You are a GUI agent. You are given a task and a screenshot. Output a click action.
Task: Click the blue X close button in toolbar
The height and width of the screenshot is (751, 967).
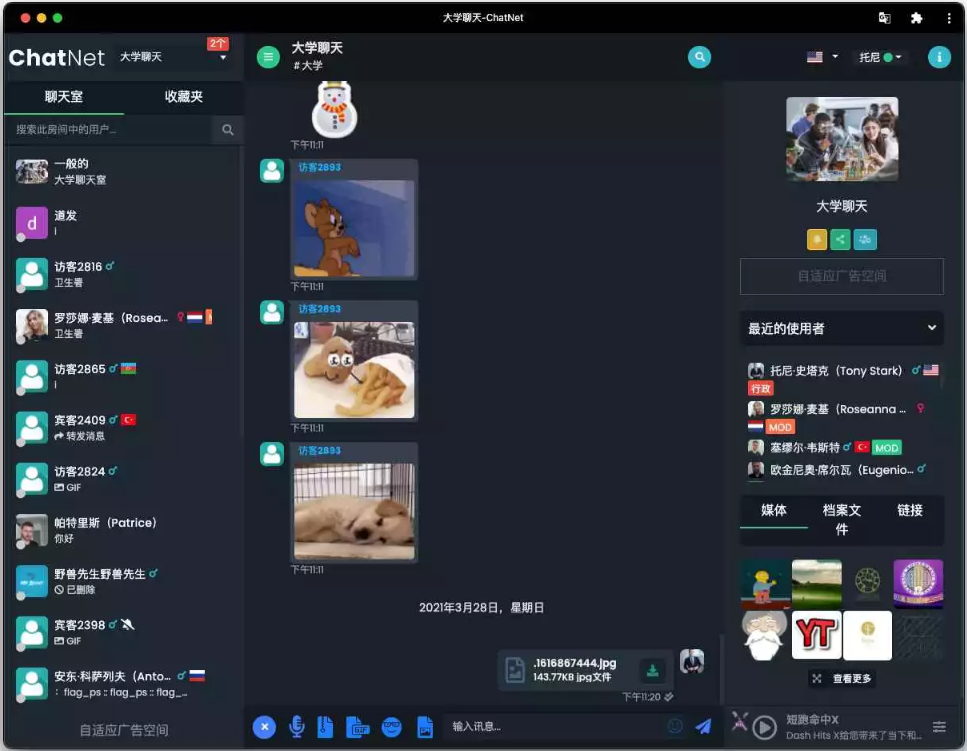[x=264, y=727]
